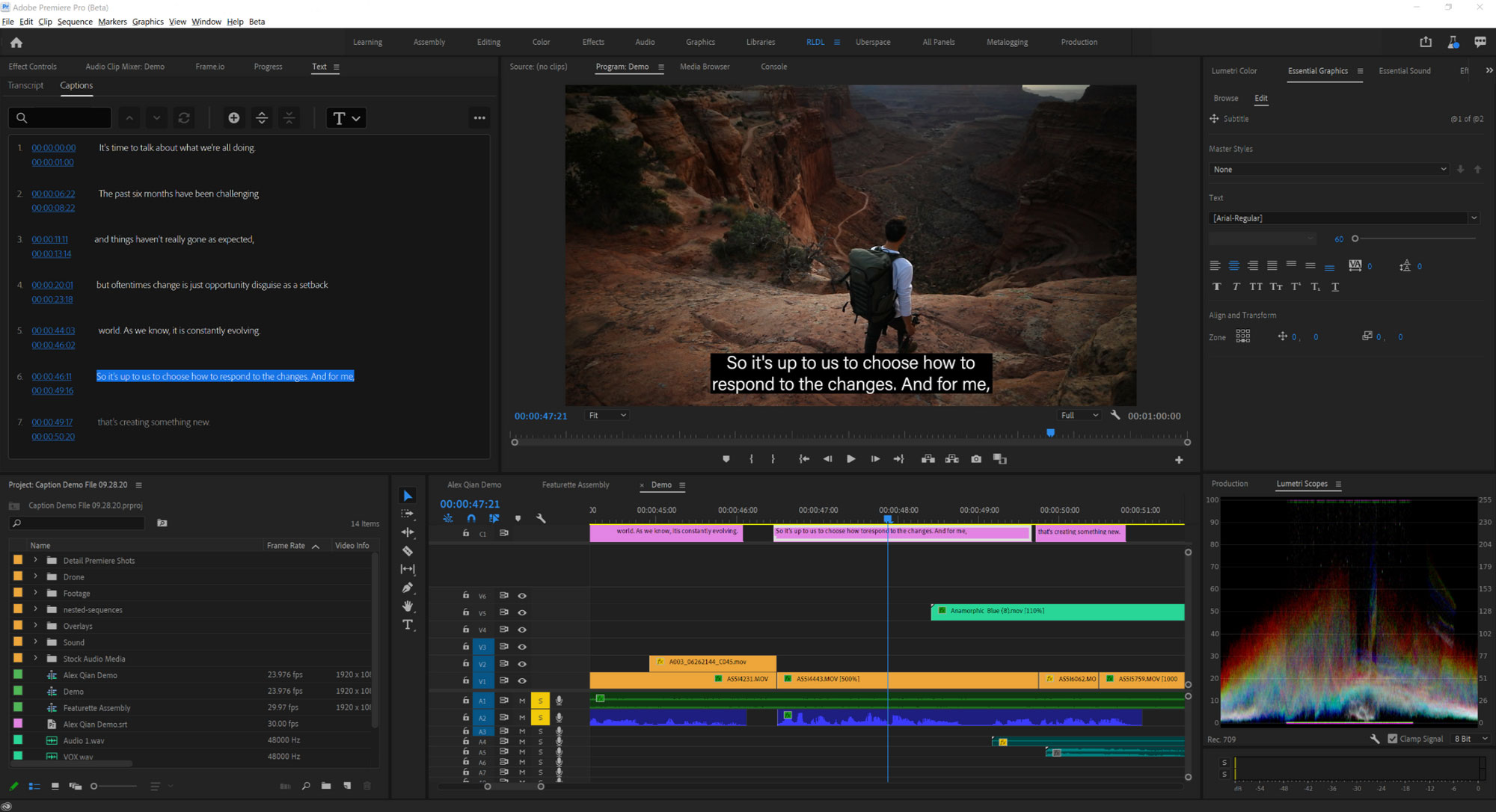Click the Play button in program monitor

coord(849,459)
